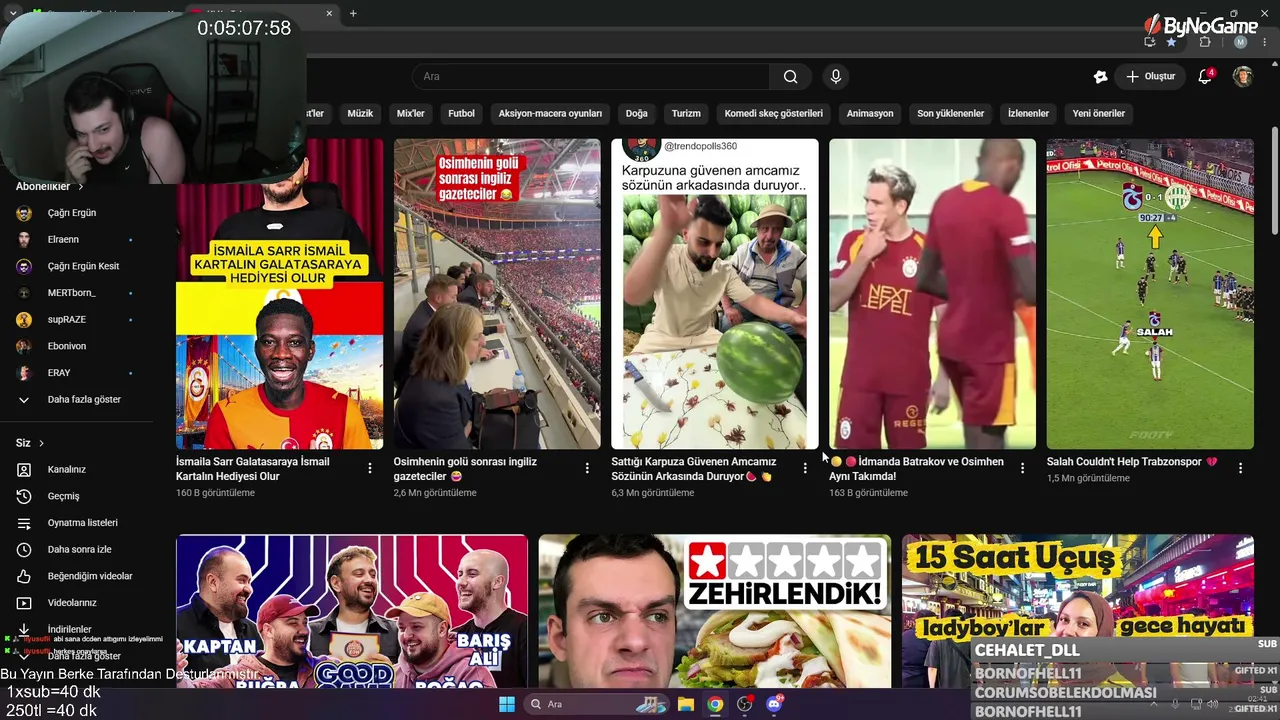Open supRAZE channel avatar in sidebar
Image resolution: width=1280 pixels, height=720 pixels.
[x=24, y=320]
